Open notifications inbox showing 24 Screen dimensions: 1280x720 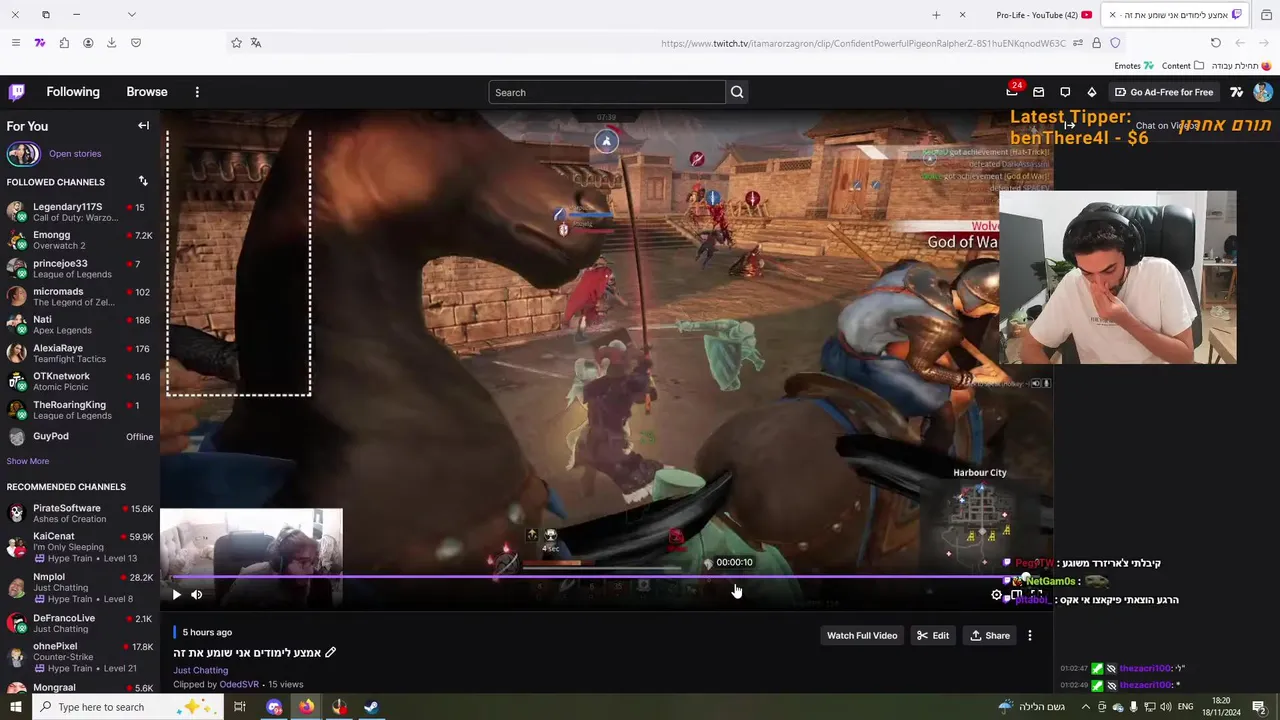tap(1012, 92)
